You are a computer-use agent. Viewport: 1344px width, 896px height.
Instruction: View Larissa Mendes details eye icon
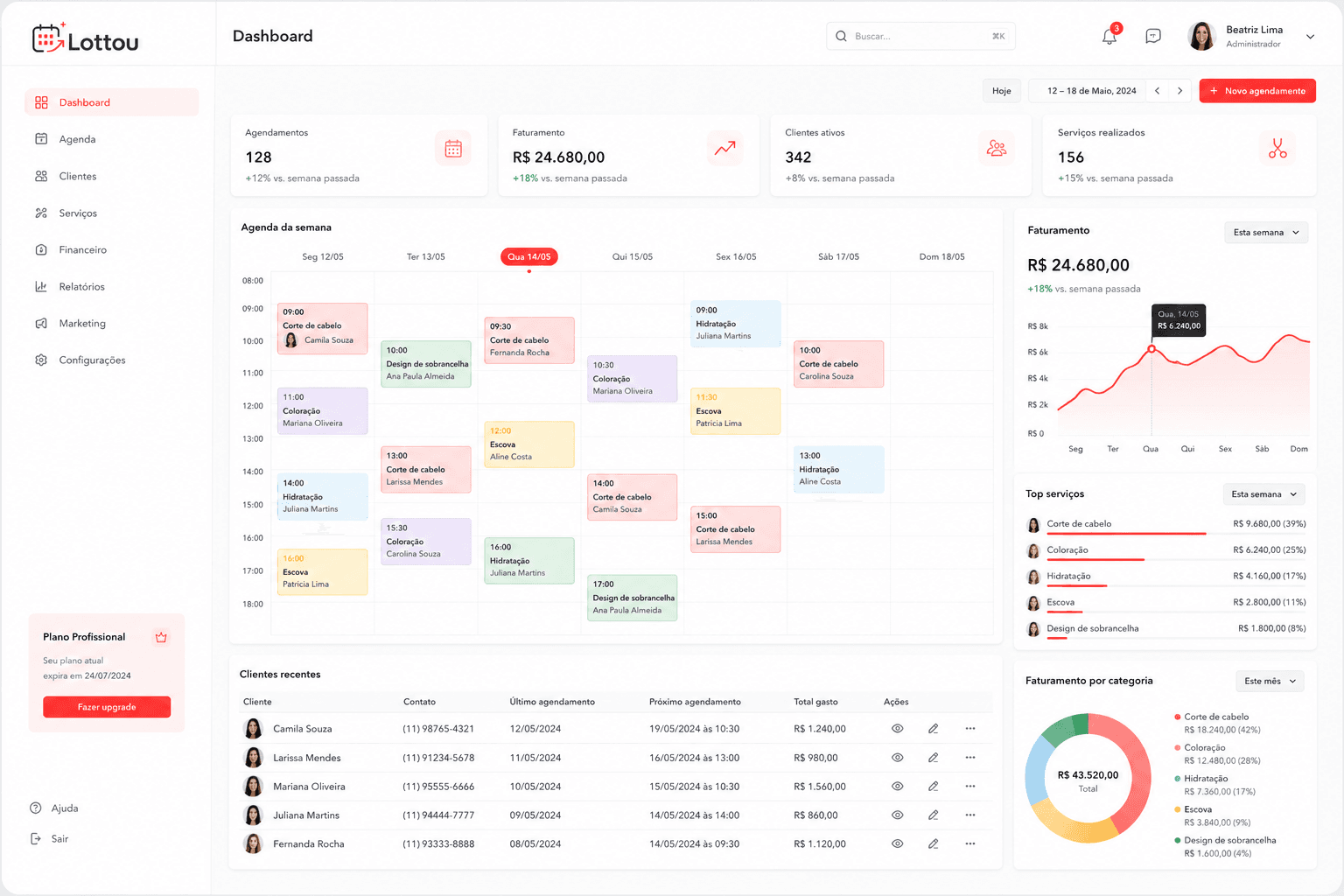pos(898,758)
